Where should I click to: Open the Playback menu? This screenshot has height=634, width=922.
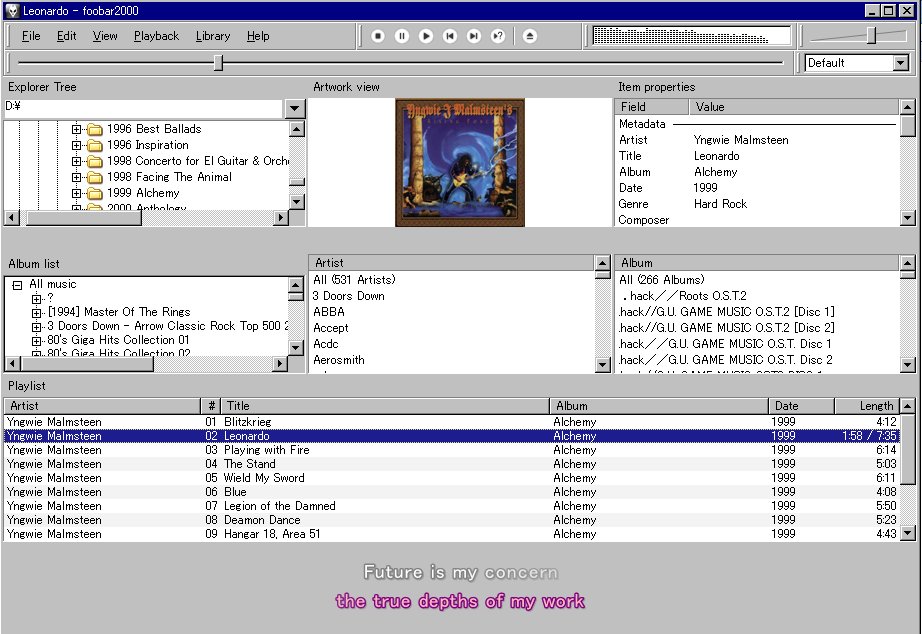click(156, 36)
